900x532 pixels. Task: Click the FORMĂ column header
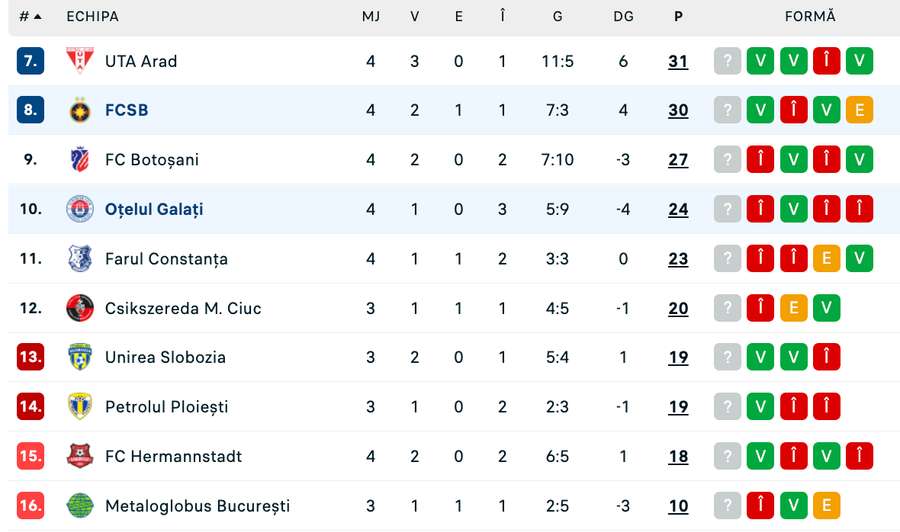pyautogui.click(x=810, y=17)
